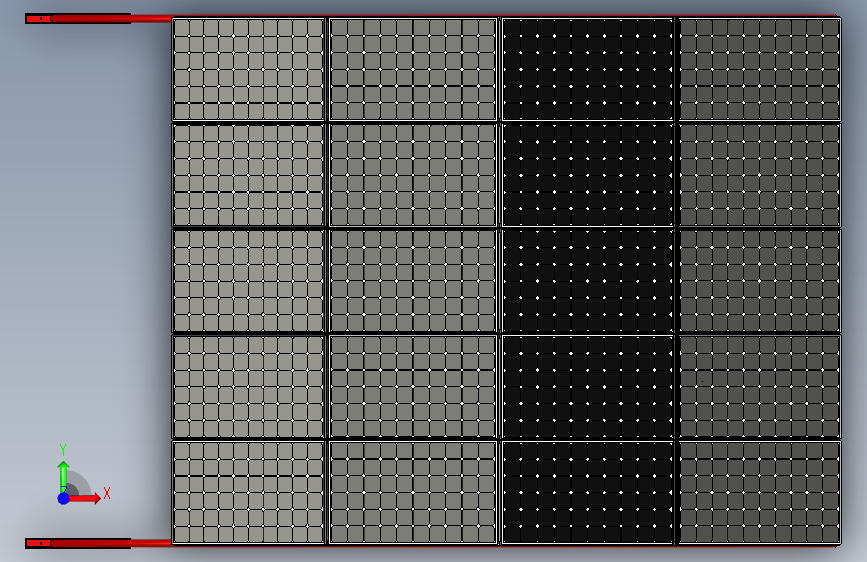867x562 pixels.
Task: Select the black solar panel in bottom row
Action: click(x=588, y=492)
